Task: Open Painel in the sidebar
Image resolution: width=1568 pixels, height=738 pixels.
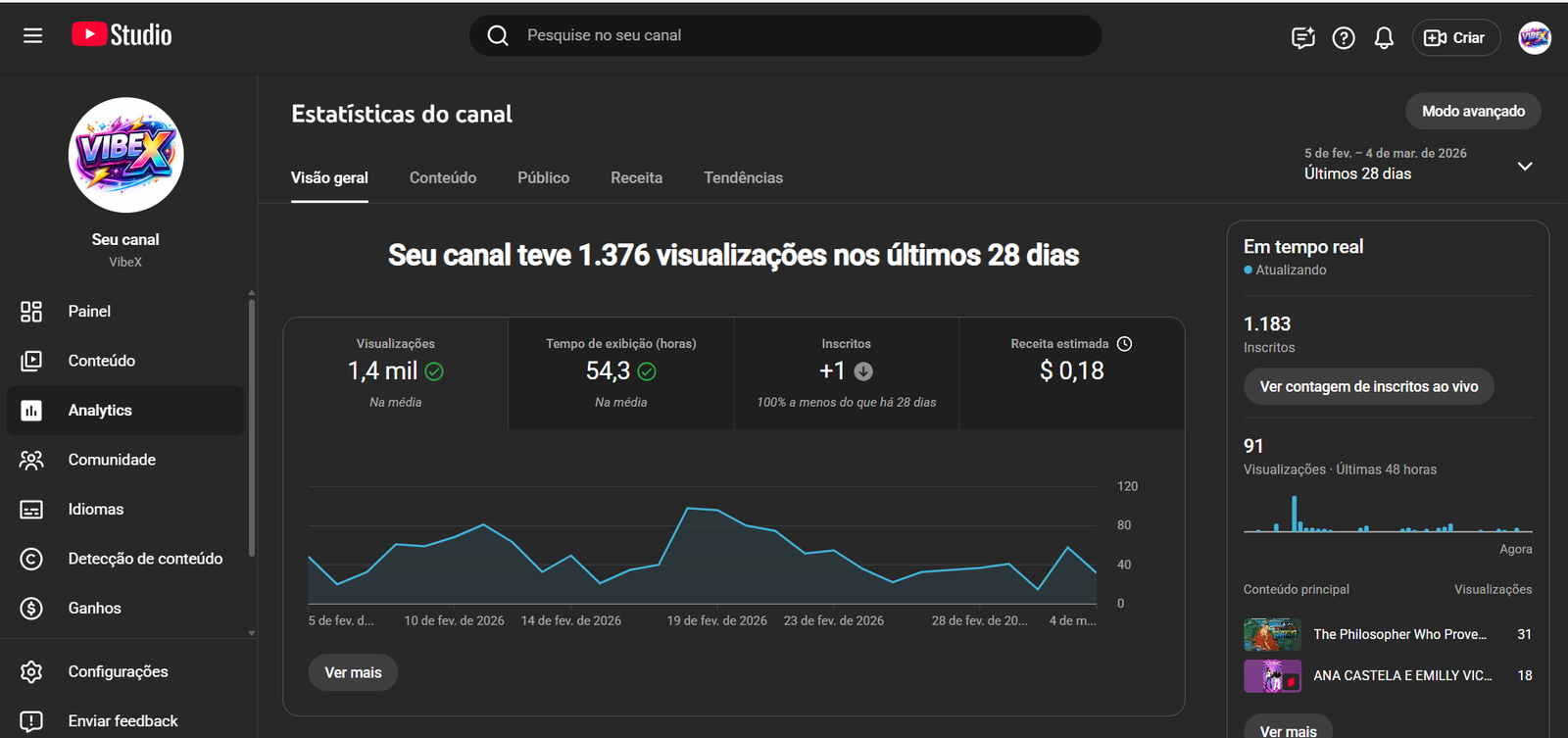Action: coord(125,312)
